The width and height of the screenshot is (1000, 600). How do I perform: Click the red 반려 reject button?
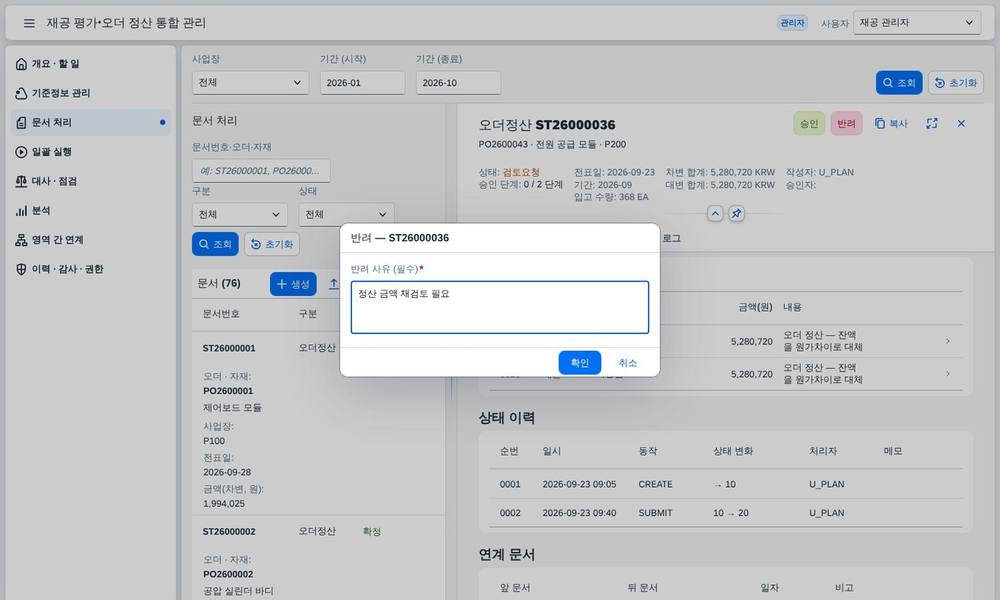[846, 124]
